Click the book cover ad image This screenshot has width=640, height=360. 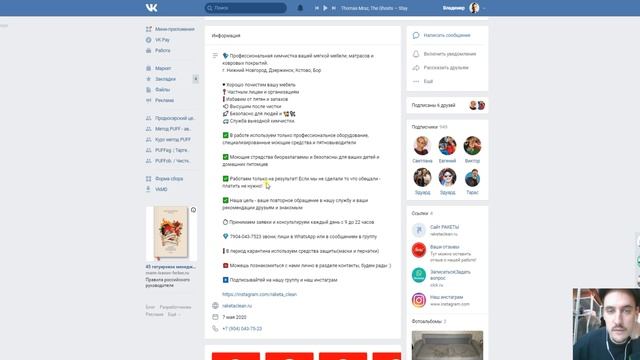(171, 233)
